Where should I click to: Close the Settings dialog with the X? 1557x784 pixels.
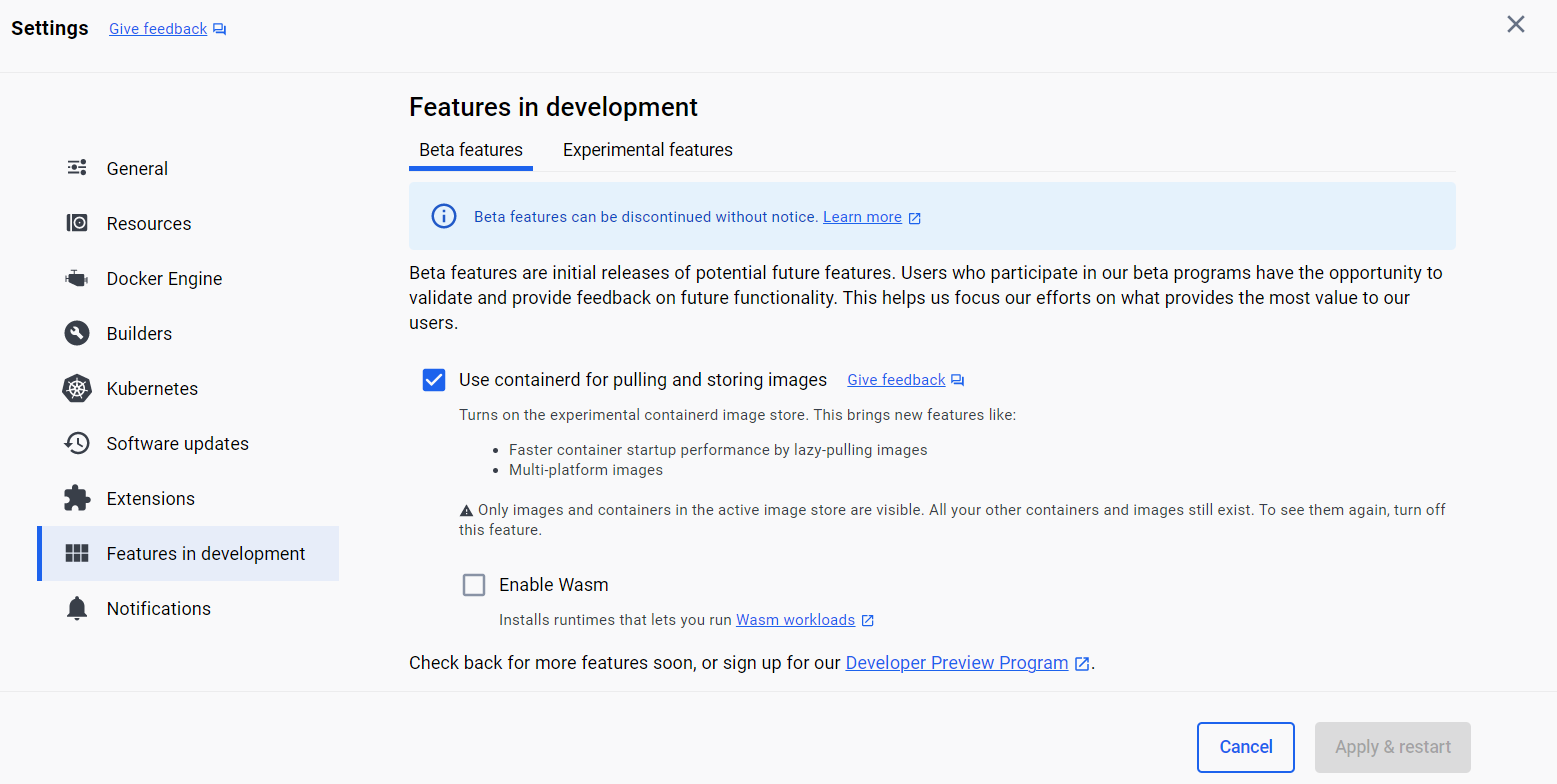tap(1516, 24)
